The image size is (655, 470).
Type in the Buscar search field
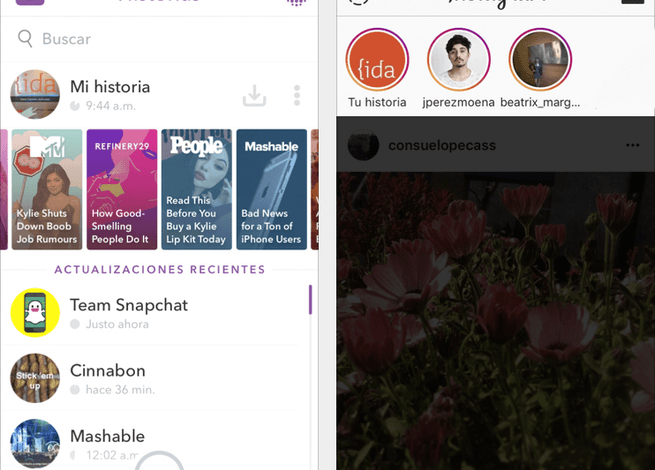point(150,39)
